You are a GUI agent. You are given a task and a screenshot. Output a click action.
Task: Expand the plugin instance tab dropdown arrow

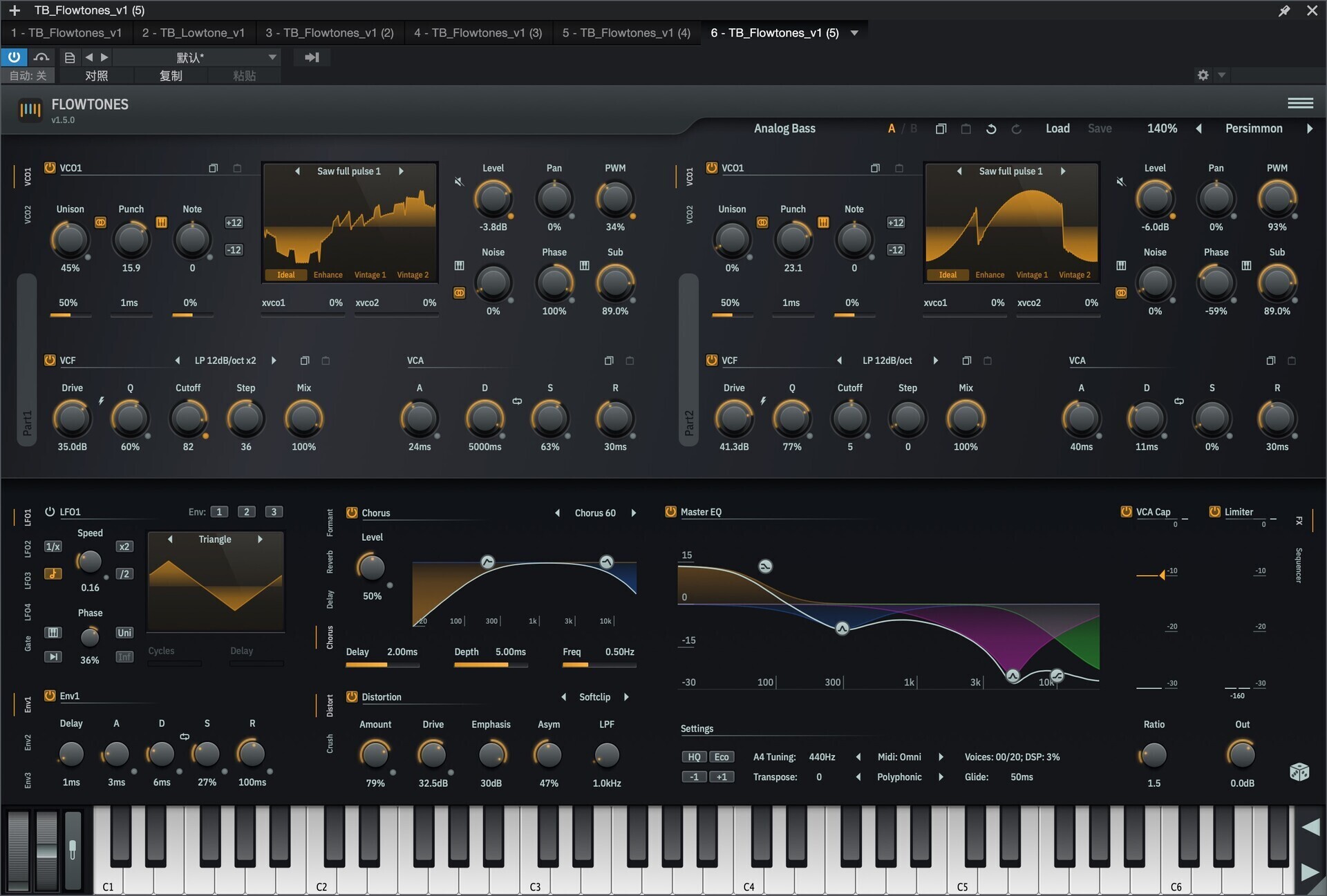pos(854,33)
